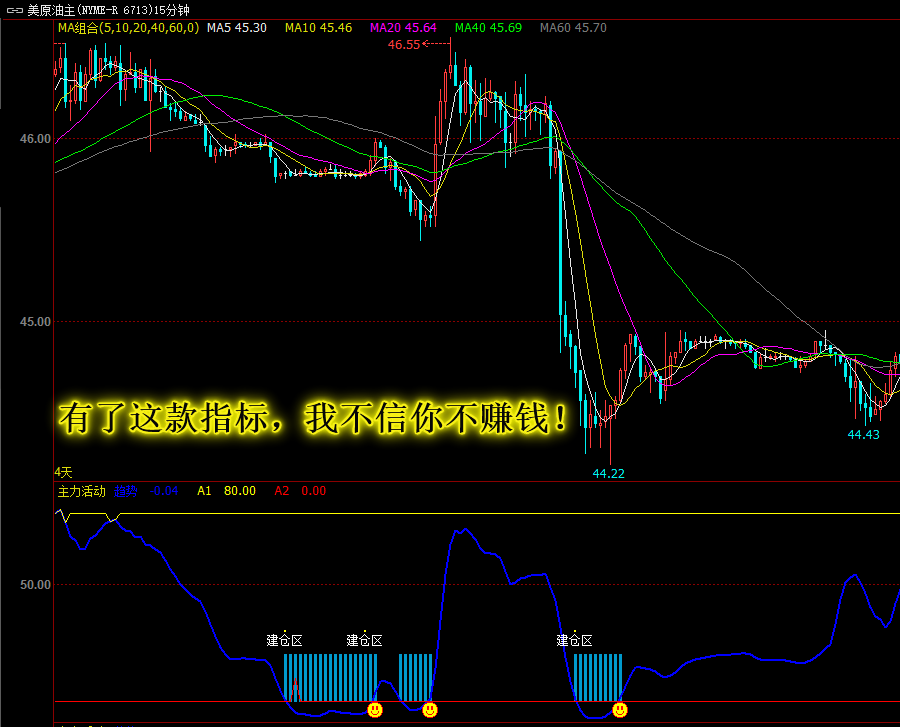The width and height of the screenshot is (900, 727).
Task: Click the small red spike in first 建仓区
Action: pos(296,690)
